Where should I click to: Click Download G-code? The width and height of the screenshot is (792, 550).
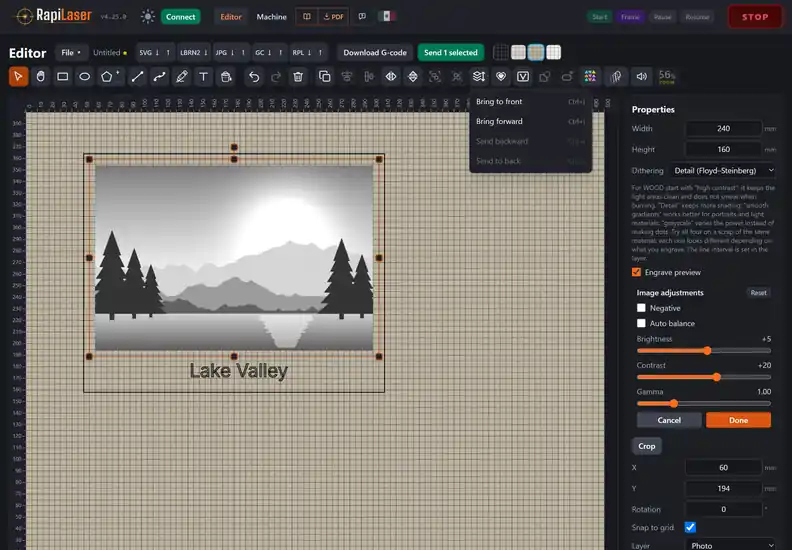click(x=375, y=53)
